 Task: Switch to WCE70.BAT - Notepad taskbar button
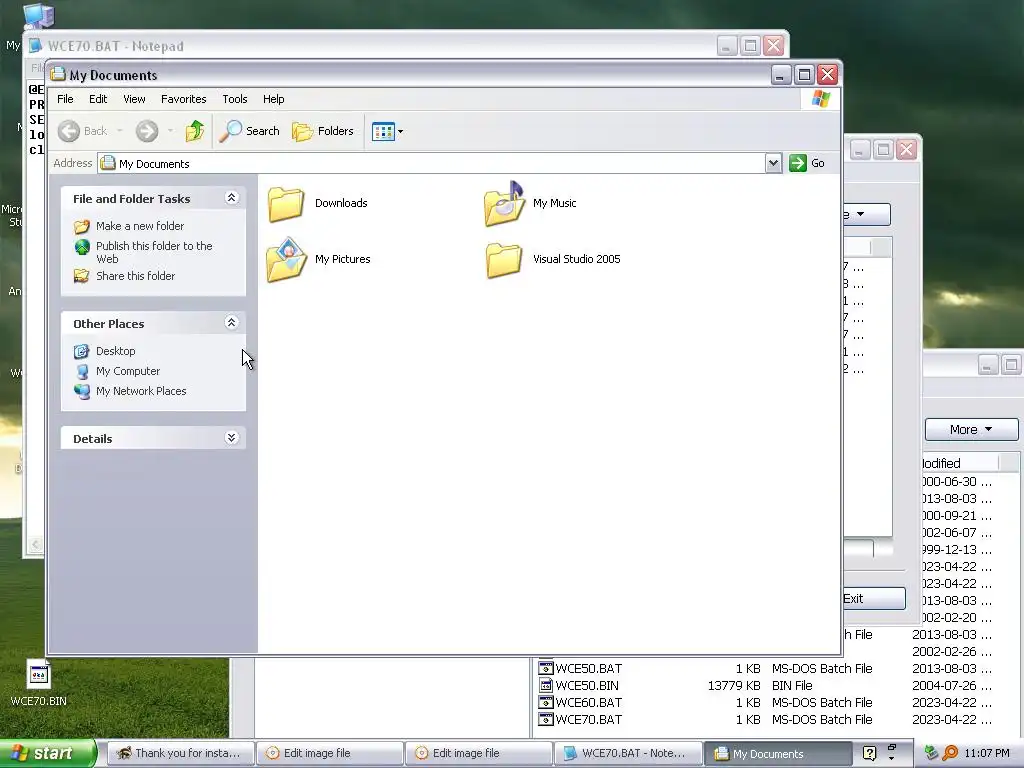(627, 754)
